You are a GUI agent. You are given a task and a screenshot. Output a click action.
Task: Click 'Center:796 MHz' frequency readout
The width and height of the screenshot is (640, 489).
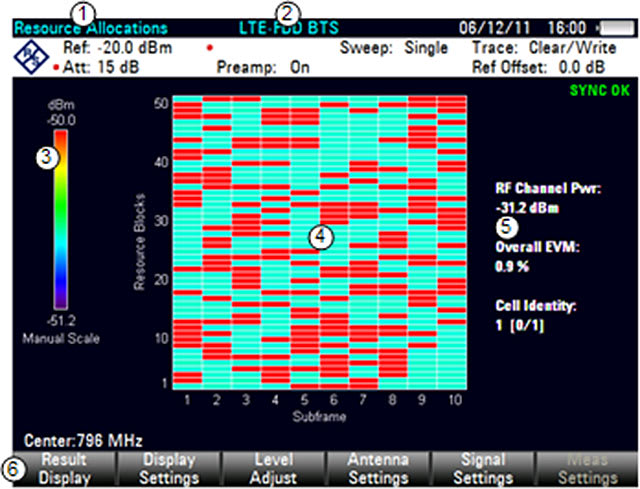83,440
